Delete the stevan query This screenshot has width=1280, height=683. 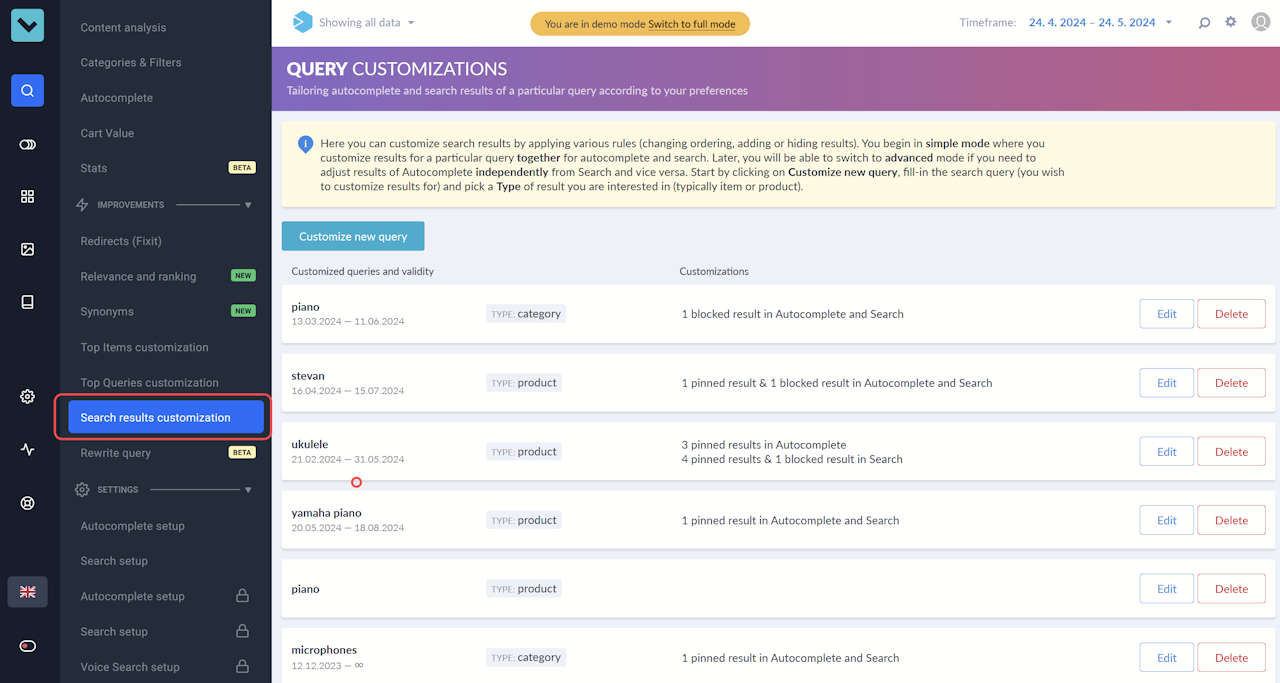1231,383
